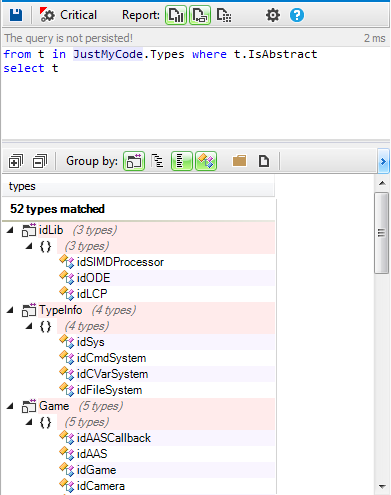Select the idGame type

[96, 470]
